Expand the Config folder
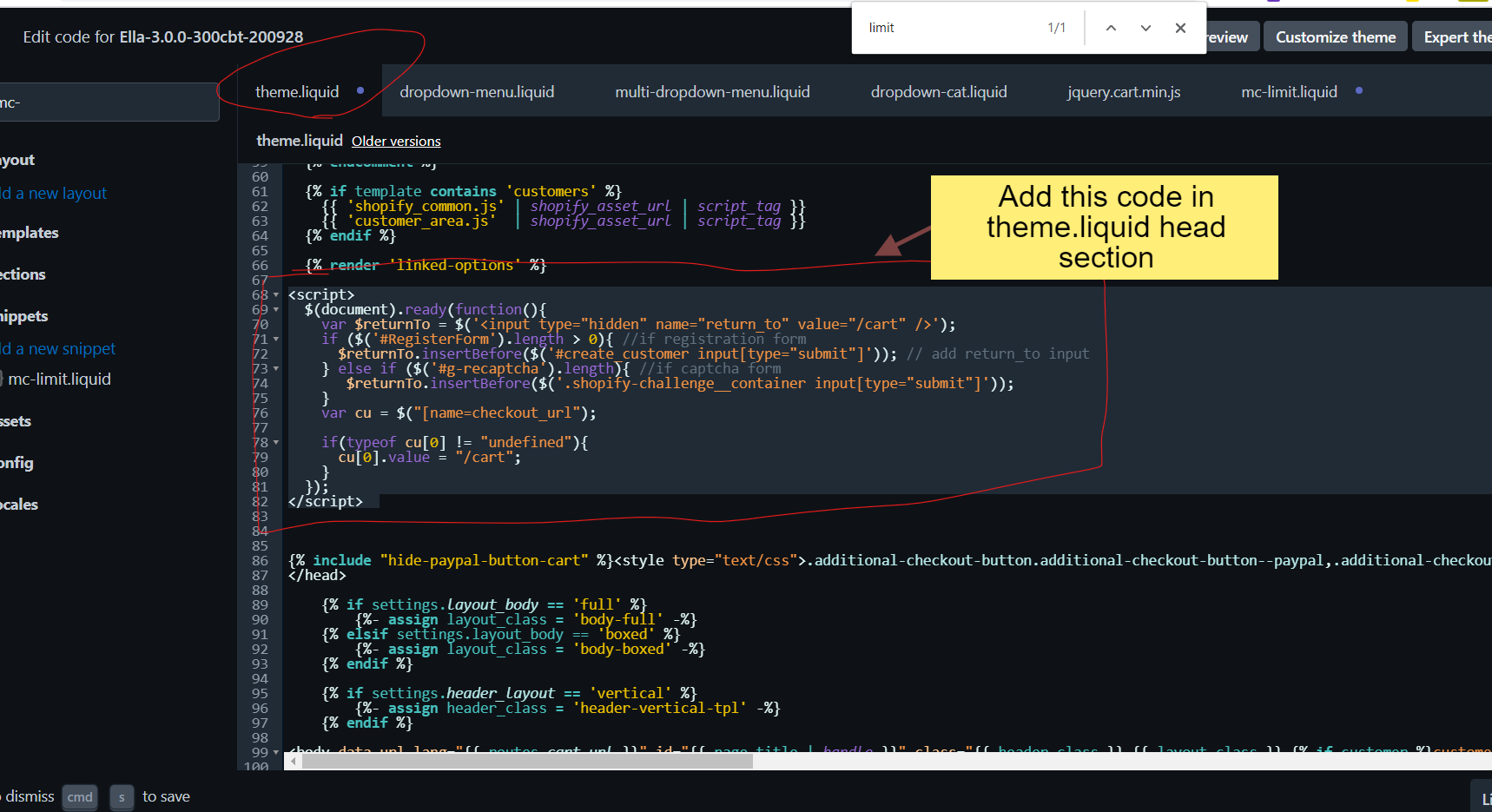 point(17,463)
